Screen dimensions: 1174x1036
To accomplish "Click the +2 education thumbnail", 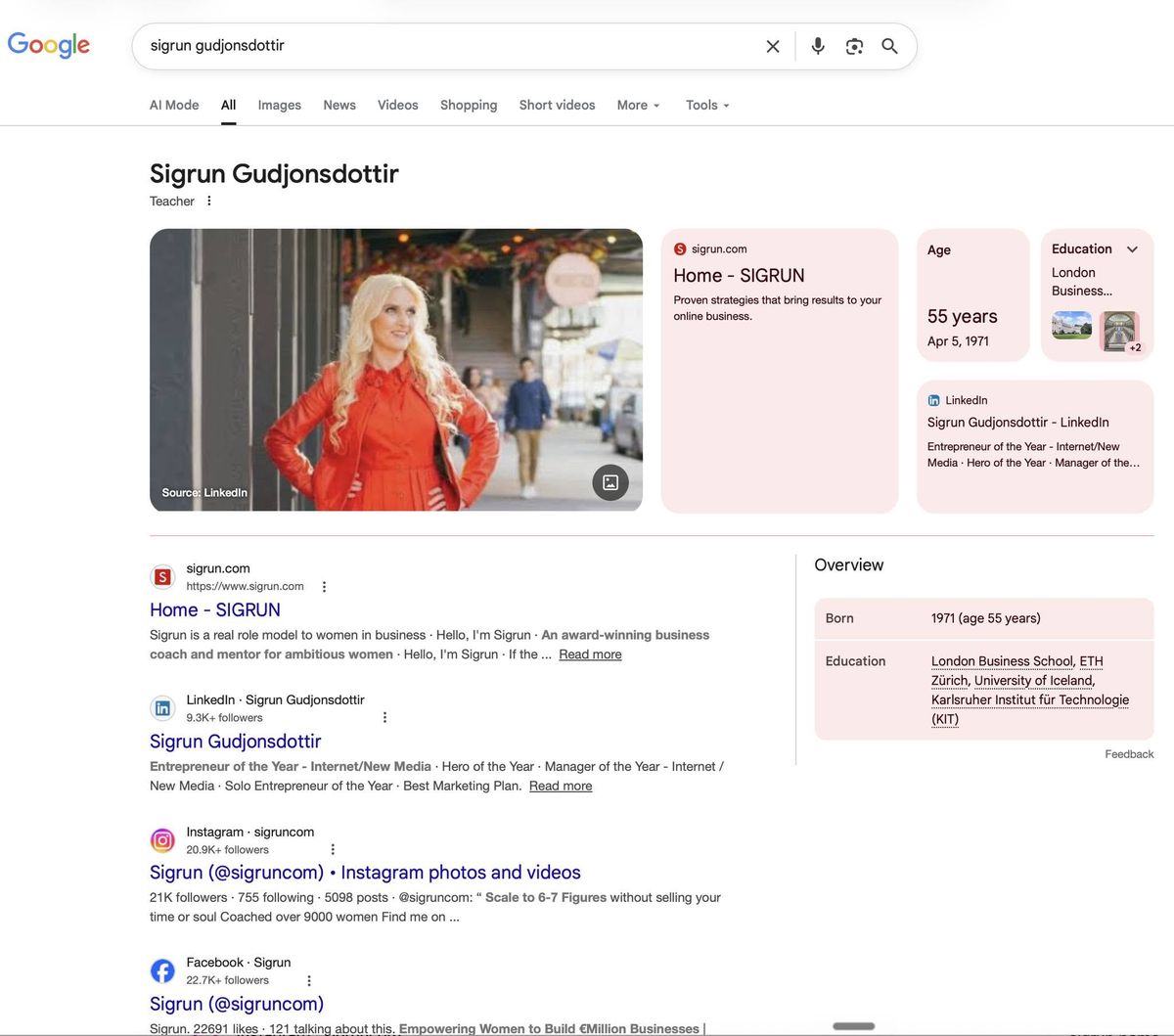I will pos(1120,332).
